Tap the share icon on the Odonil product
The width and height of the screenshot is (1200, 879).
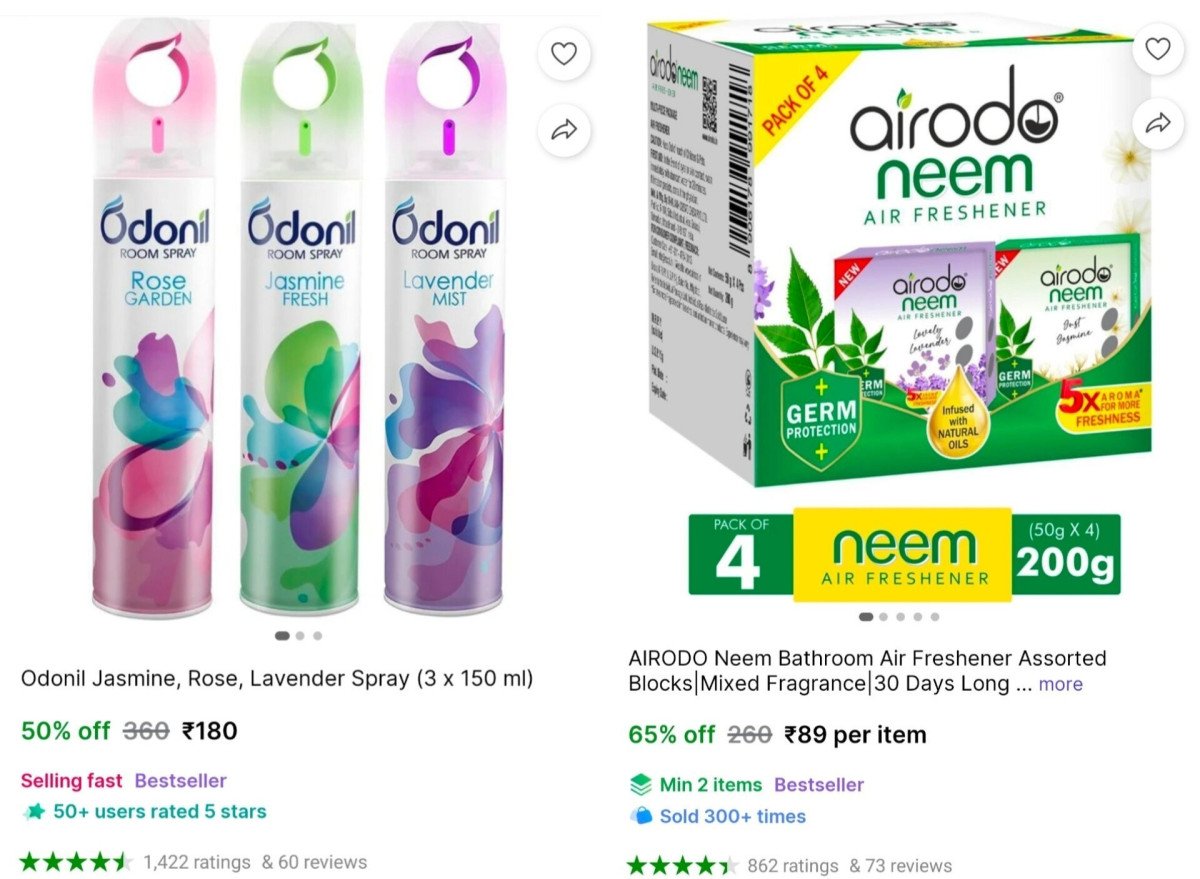click(565, 129)
